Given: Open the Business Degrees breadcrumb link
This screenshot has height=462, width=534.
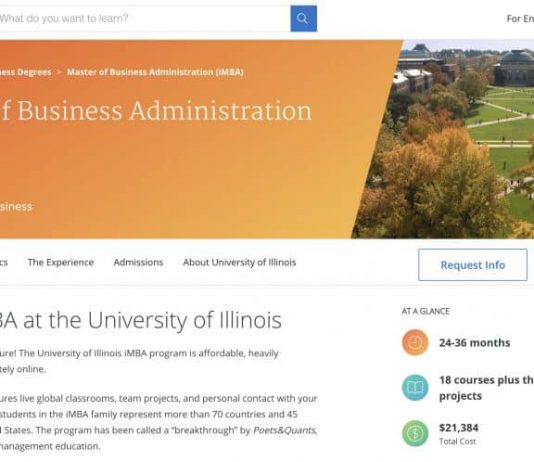Looking at the screenshot, I should click(26, 72).
